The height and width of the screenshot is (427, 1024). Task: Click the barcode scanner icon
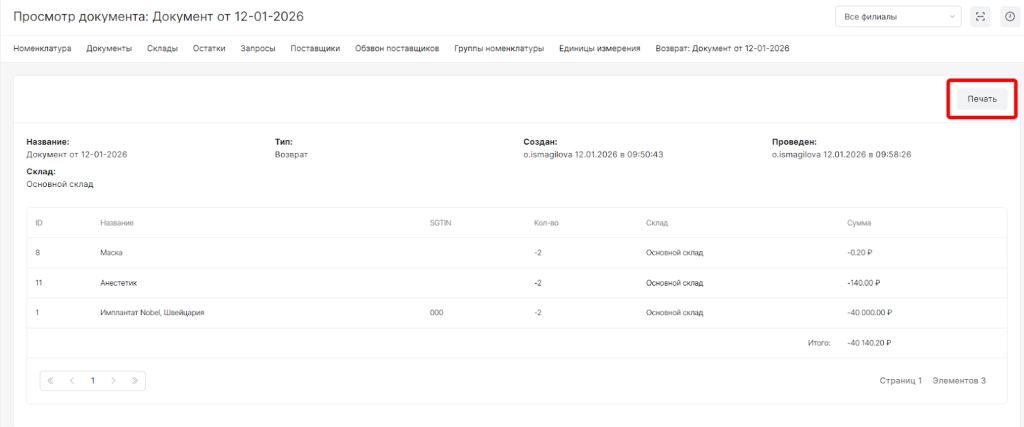click(x=980, y=17)
